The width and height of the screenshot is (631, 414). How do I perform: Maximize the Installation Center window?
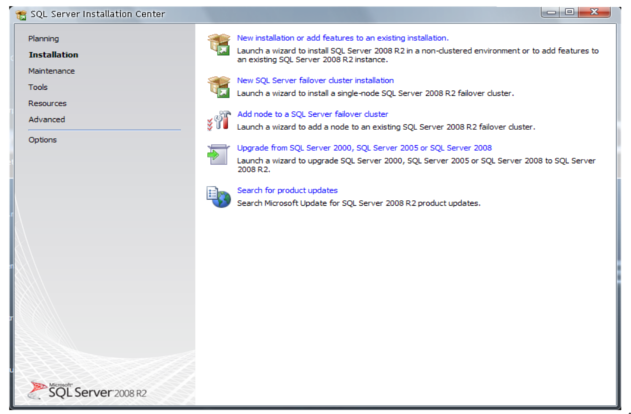[569, 12]
